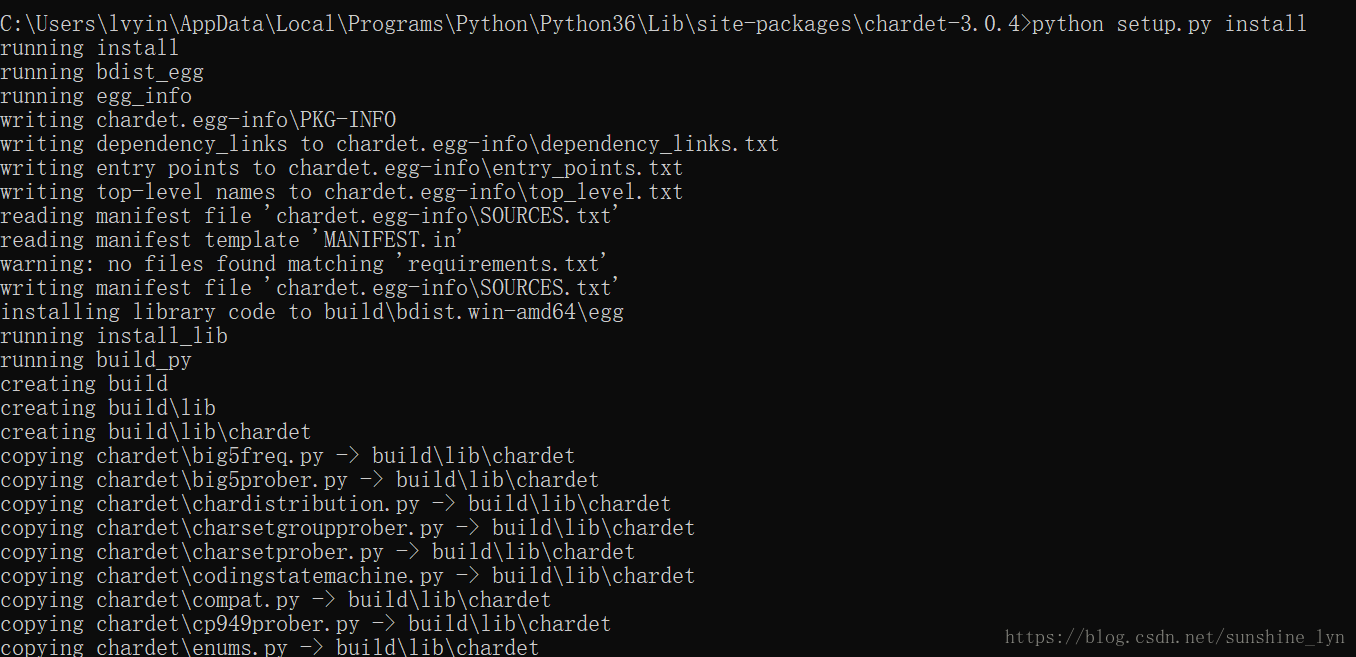Click the requirements.txt warning line
Screen dimensions: 1356x657
click(x=306, y=264)
